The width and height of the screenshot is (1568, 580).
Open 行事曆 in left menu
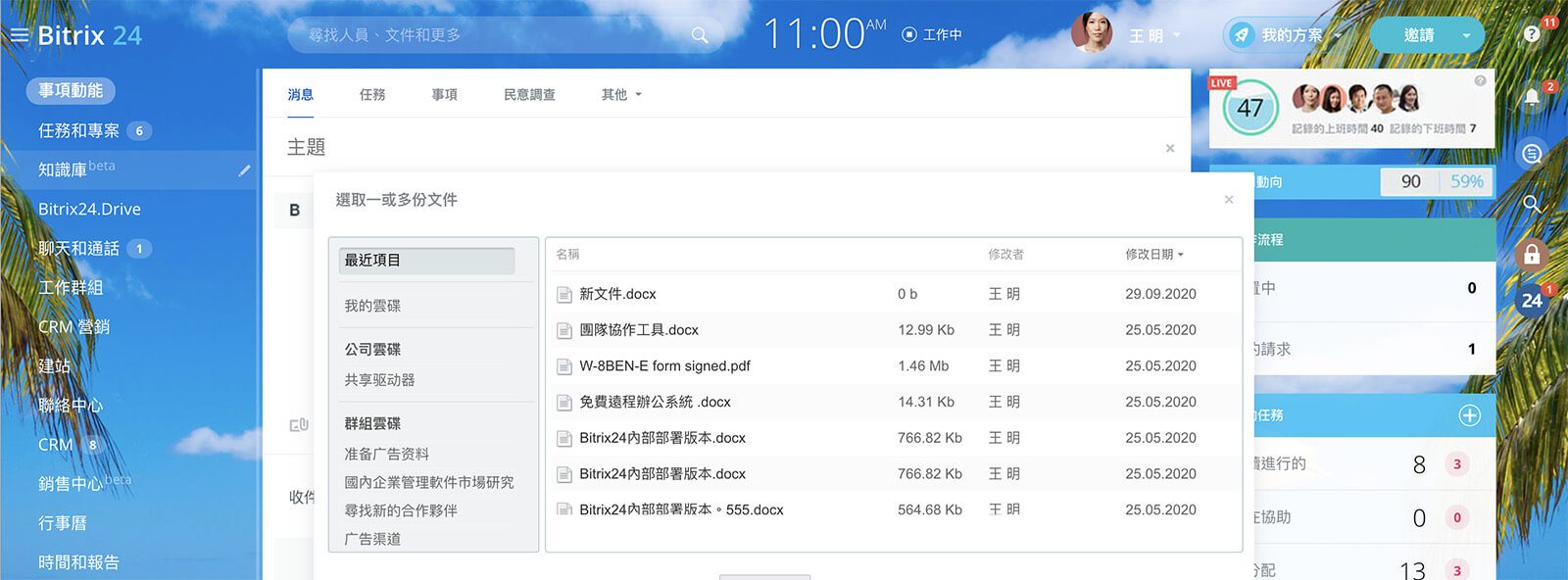click(x=63, y=522)
